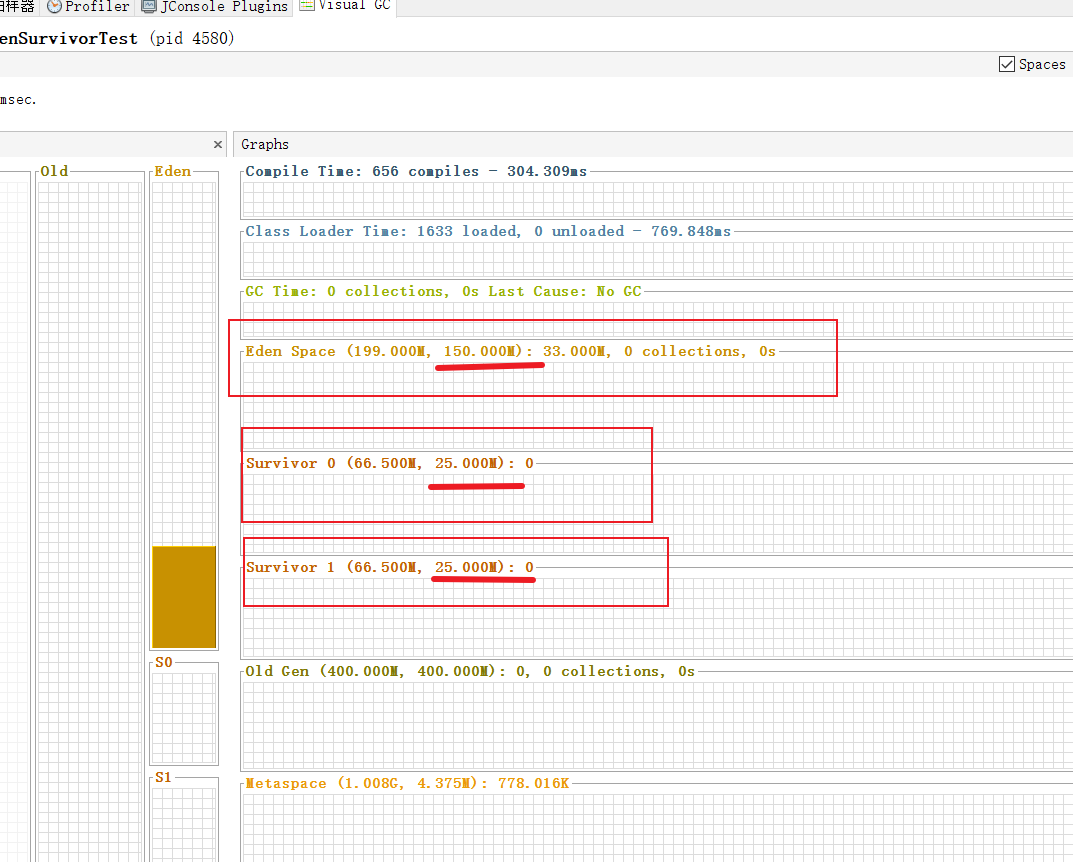This screenshot has width=1073, height=862.
Task: Click the S1 survivor space grid
Action: pyautogui.click(x=184, y=824)
